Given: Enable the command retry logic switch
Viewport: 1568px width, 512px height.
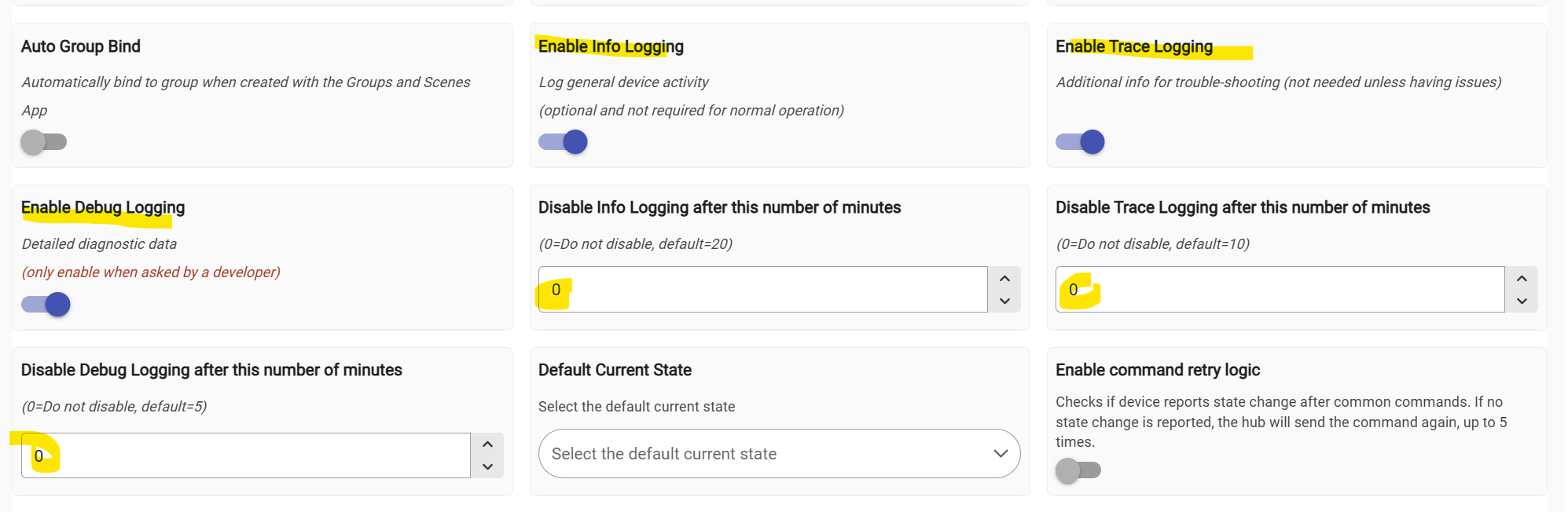Looking at the screenshot, I should coord(1078,470).
